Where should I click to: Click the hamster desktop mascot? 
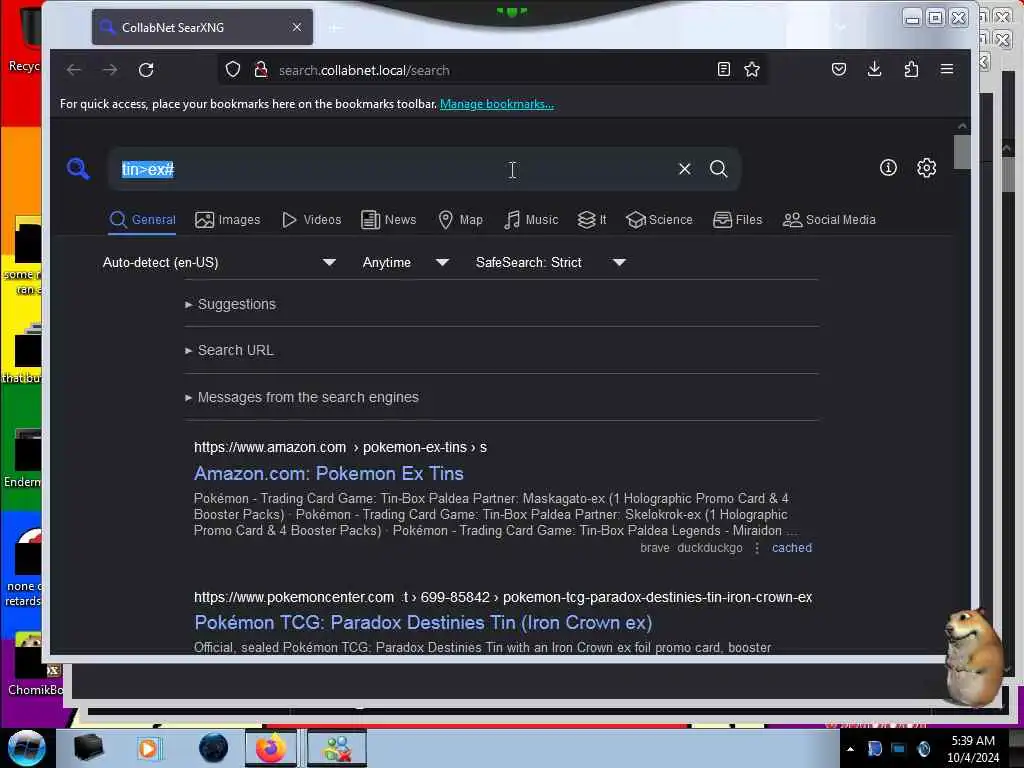point(973,656)
